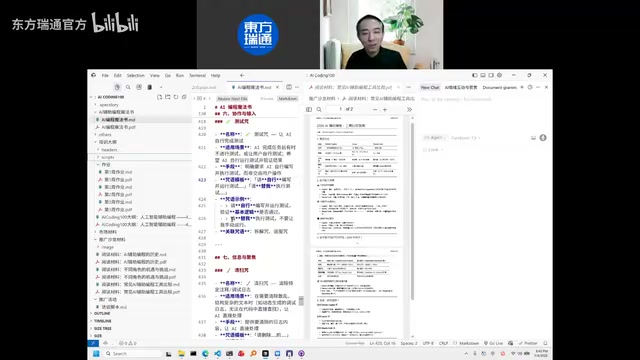Viewport: 640px width, 360px height.
Task: Click the Windows Start button
Action: pyautogui.click(x=96, y=353)
